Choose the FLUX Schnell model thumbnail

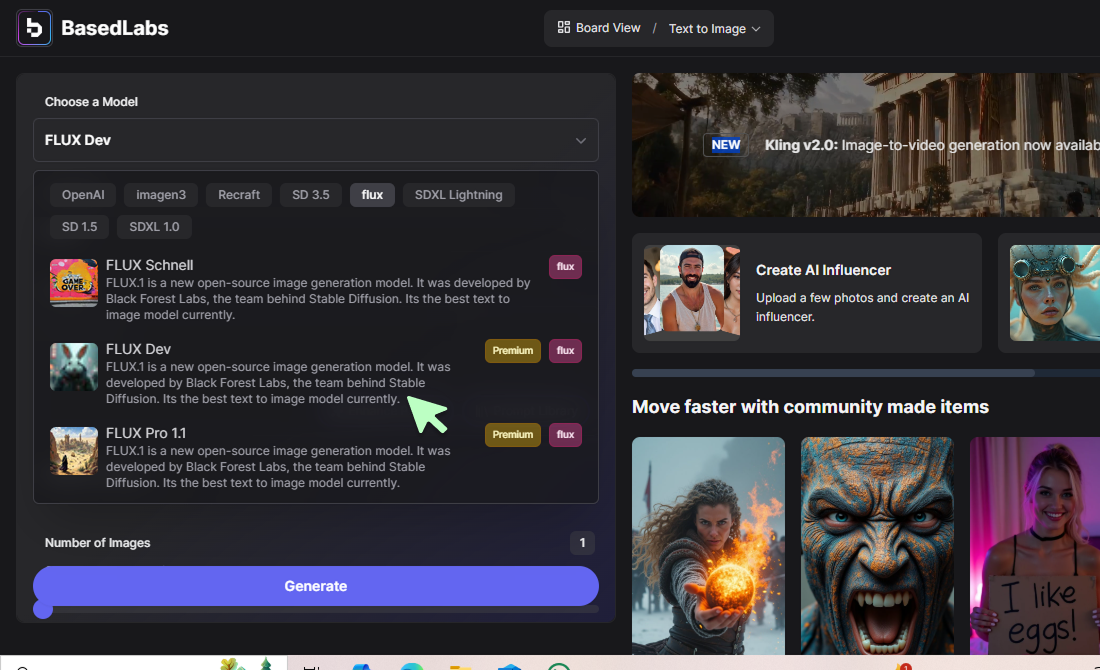point(74,283)
